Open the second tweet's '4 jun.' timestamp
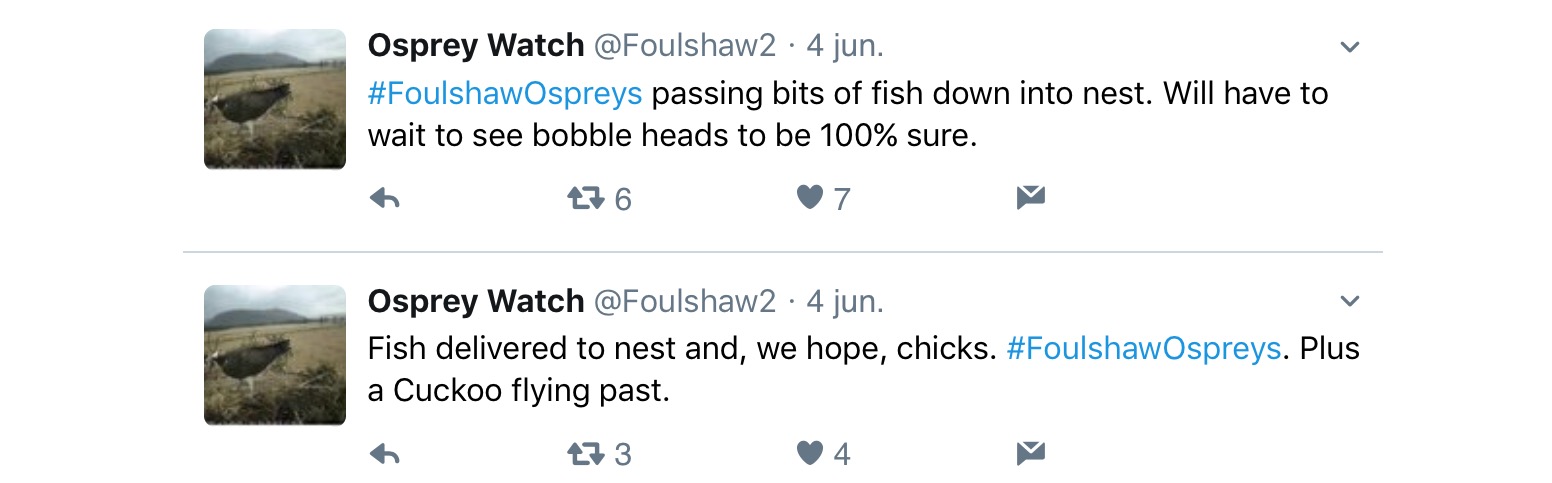Image resolution: width=1552 pixels, height=483 pixels. click(845, 301)
